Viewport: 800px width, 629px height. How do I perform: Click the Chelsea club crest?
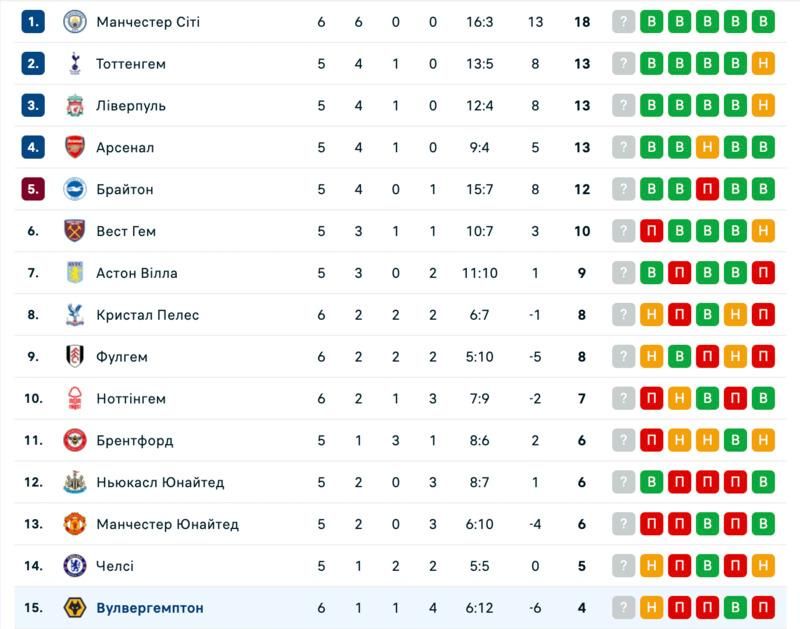[x=75, y=566]
